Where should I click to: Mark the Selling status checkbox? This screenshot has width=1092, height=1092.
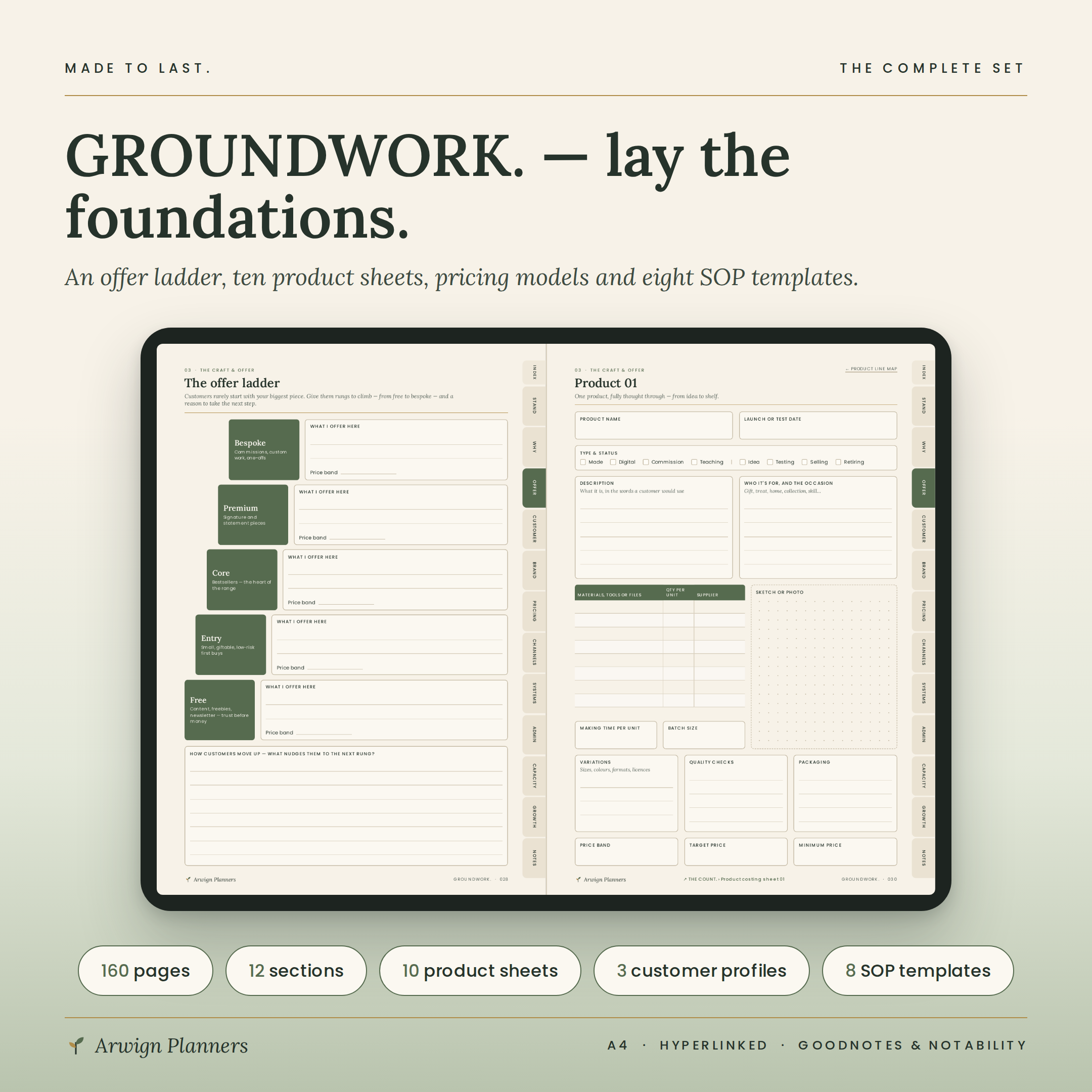[x=804, y=463]
